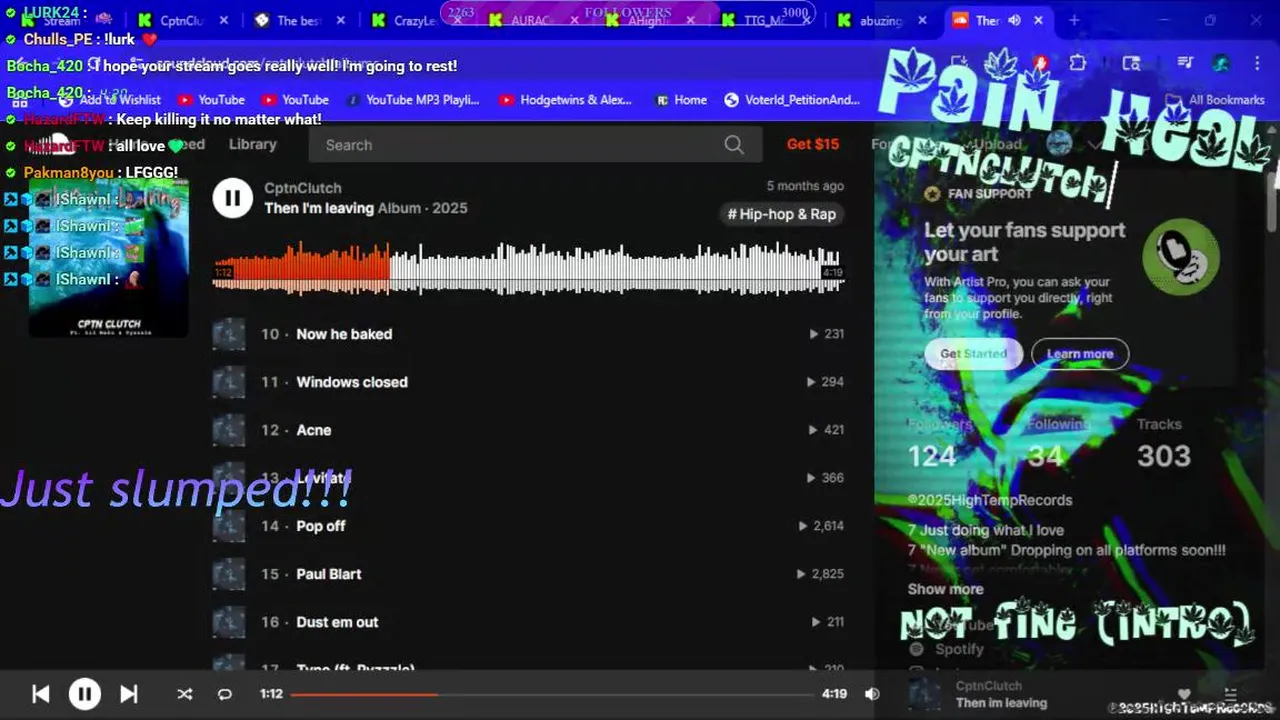Open YouTube MP3 Playli bookmark

[x=412, y=100]
